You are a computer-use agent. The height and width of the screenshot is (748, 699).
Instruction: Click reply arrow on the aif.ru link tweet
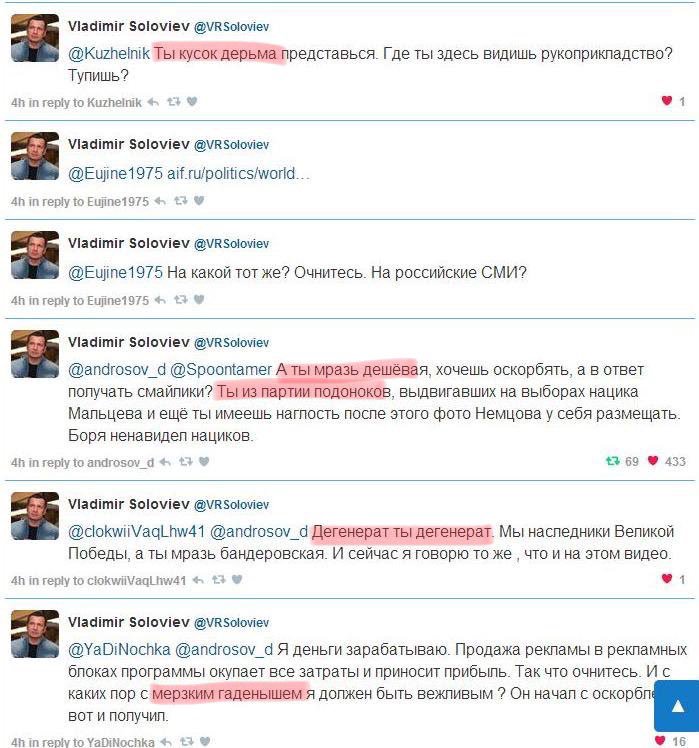[160, 201]
